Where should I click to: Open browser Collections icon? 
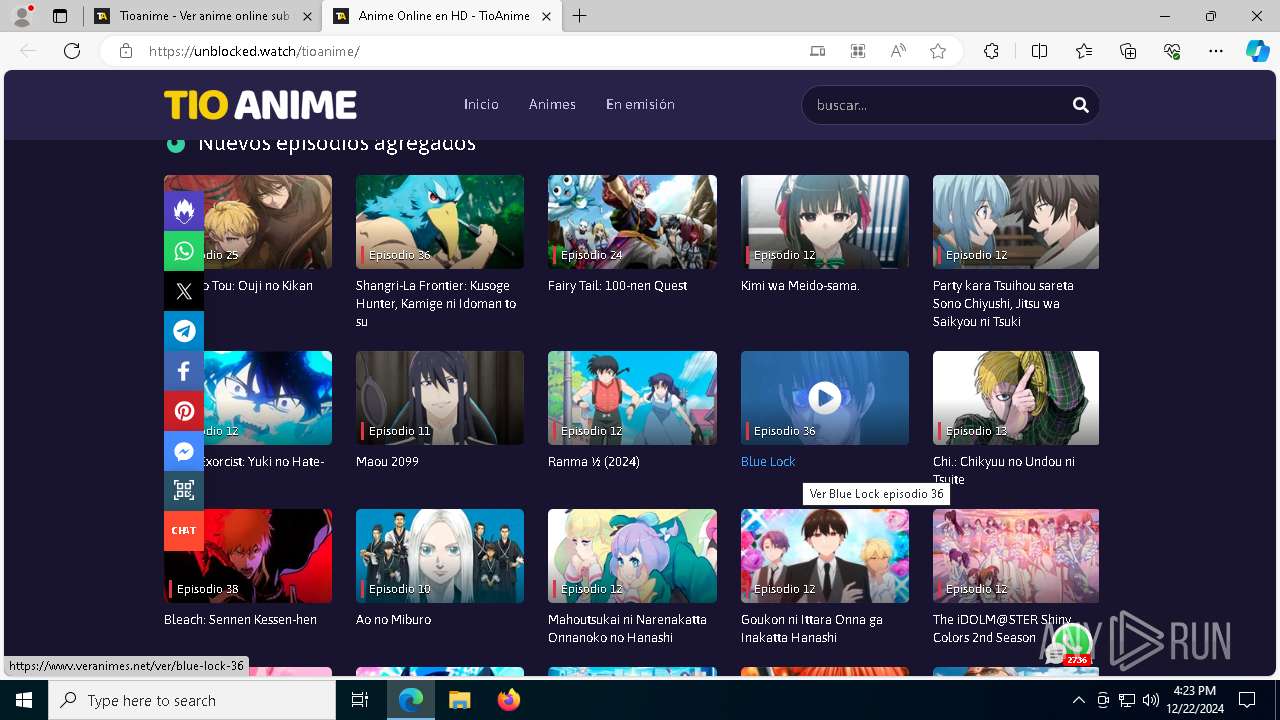(1128, 51)
